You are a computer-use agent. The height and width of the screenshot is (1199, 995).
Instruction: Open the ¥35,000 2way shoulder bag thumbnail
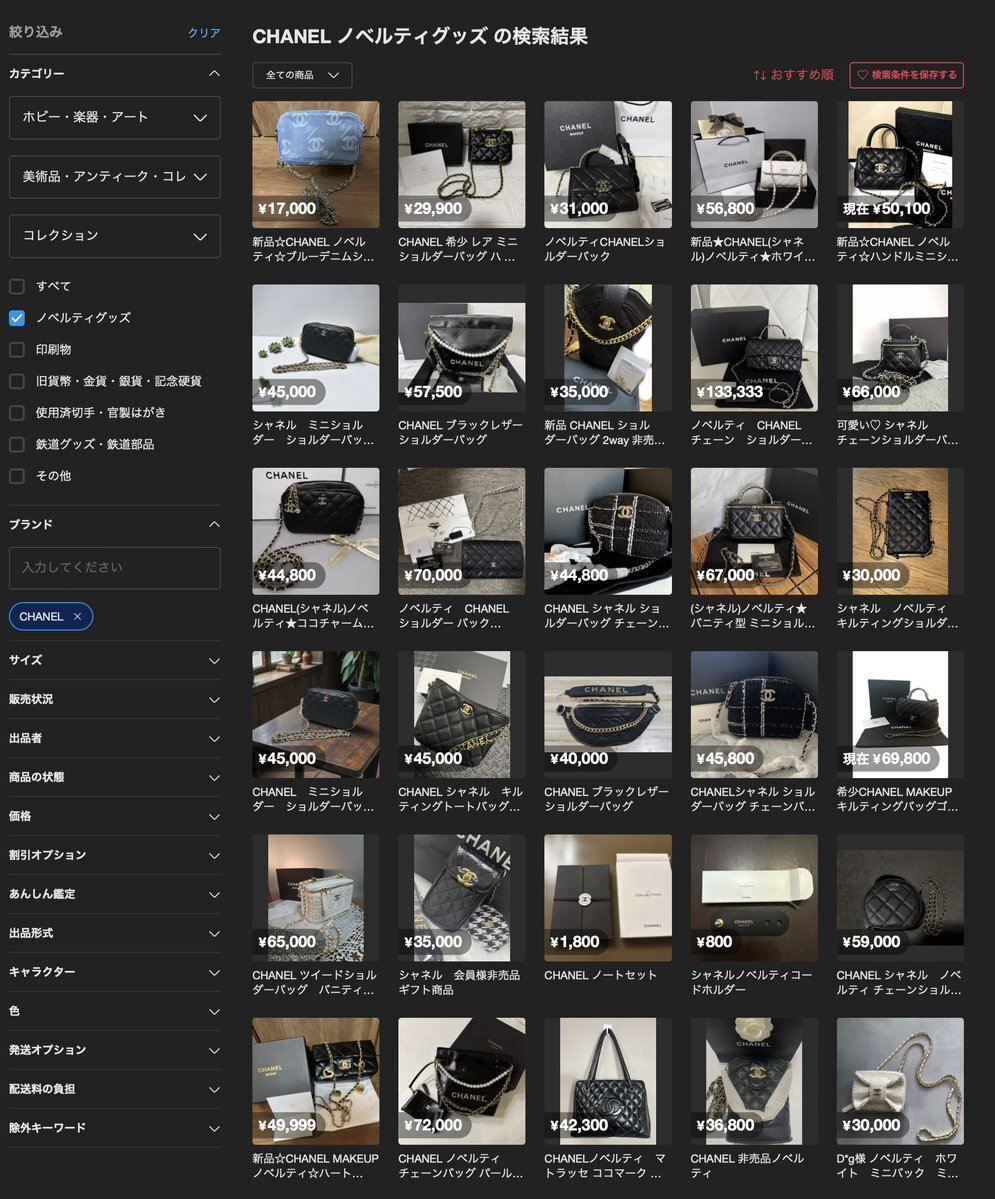(608, 348)
